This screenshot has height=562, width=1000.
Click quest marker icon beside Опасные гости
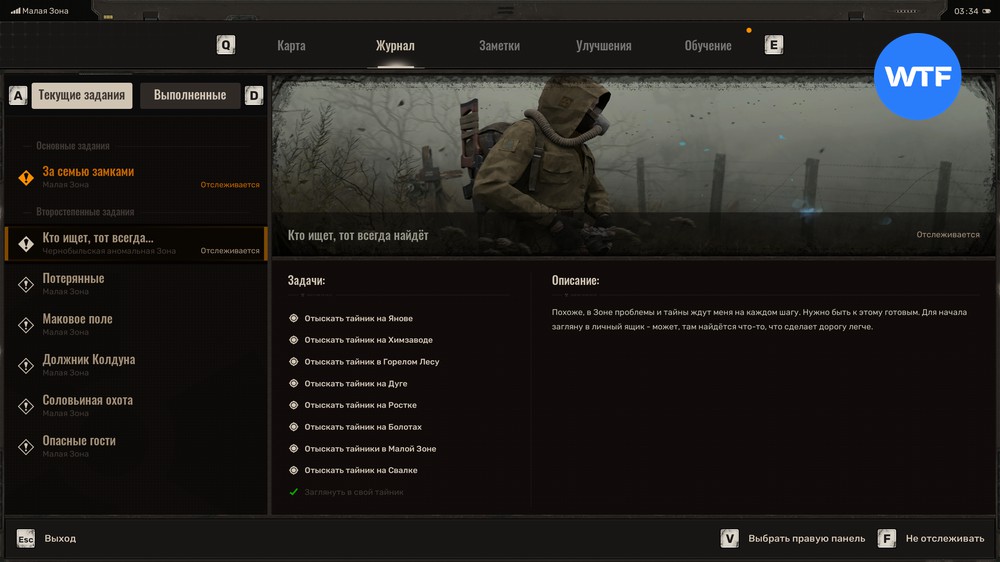coord(26,446)
